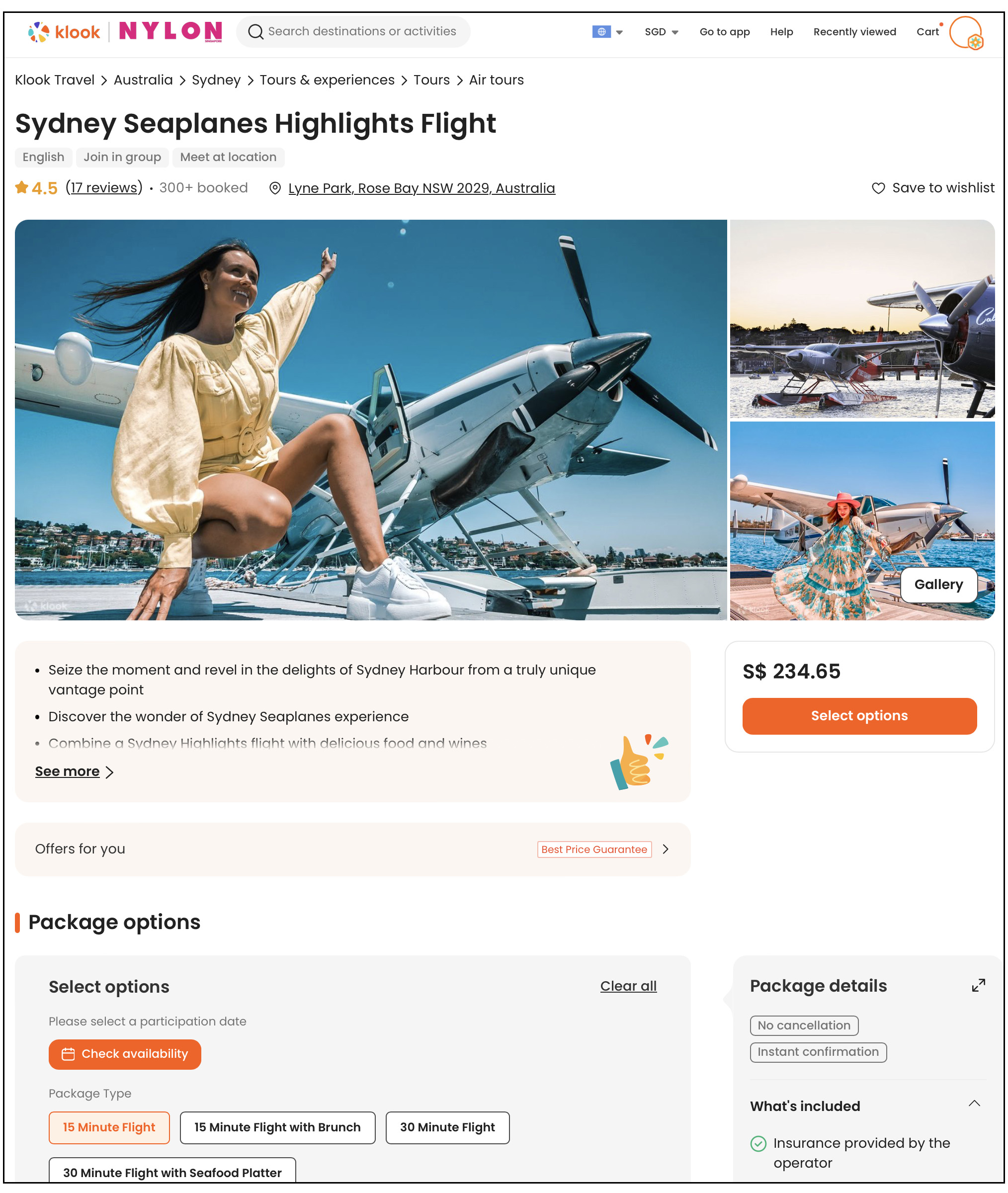Click the NYLON Singapore logo
This screenshot has height=1193, width=1008.
click(170, 31)
